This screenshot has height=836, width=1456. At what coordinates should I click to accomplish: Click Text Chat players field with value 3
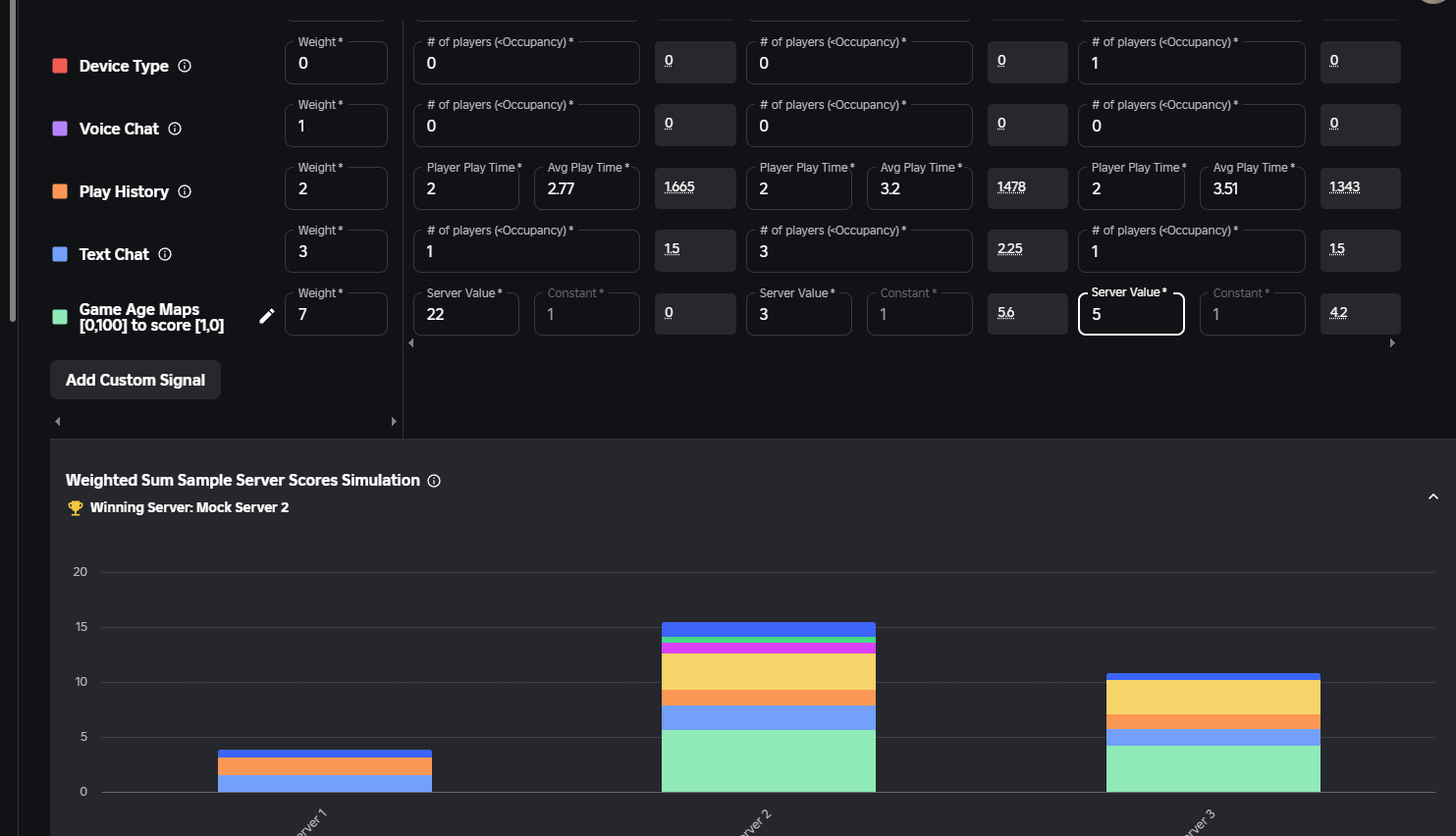point(860,251)
